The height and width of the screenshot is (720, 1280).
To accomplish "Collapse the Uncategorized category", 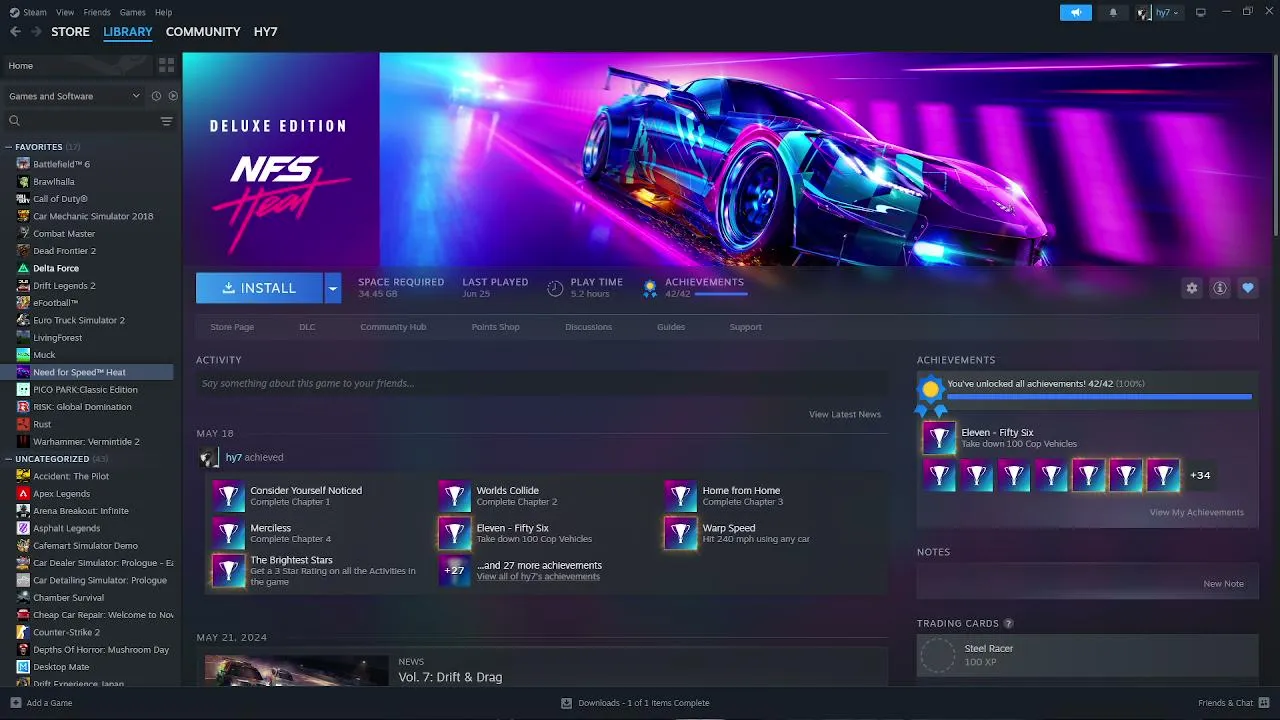I will click(9, 459).
